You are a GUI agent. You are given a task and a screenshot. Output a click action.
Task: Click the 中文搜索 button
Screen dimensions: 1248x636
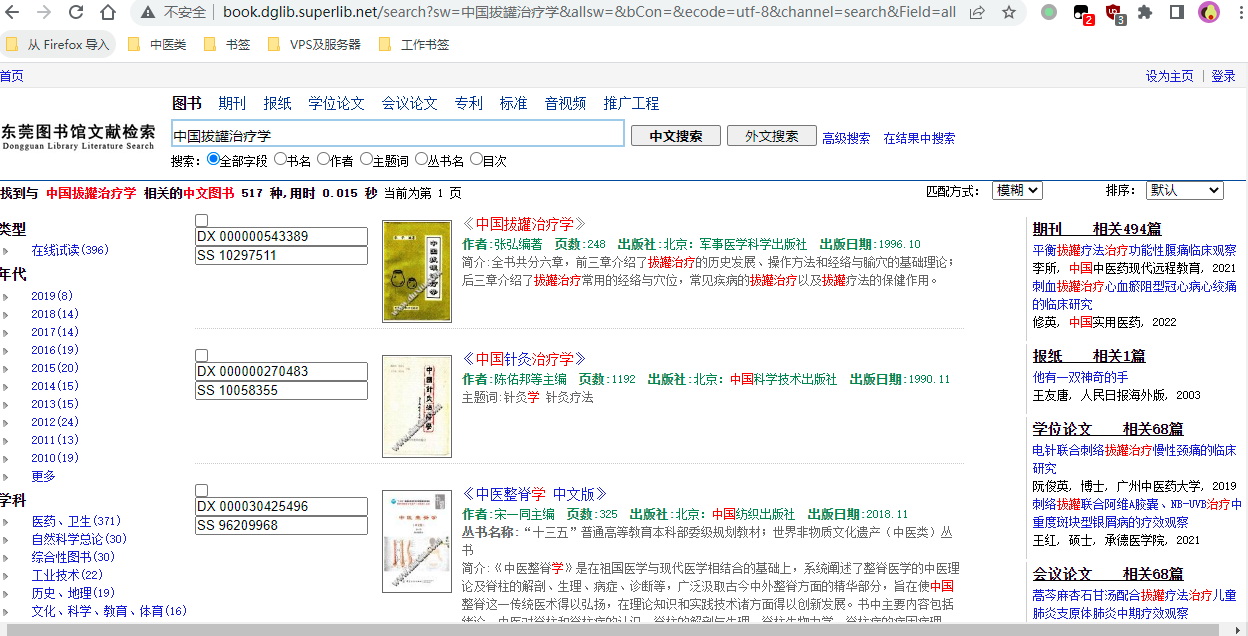(675, 136)
